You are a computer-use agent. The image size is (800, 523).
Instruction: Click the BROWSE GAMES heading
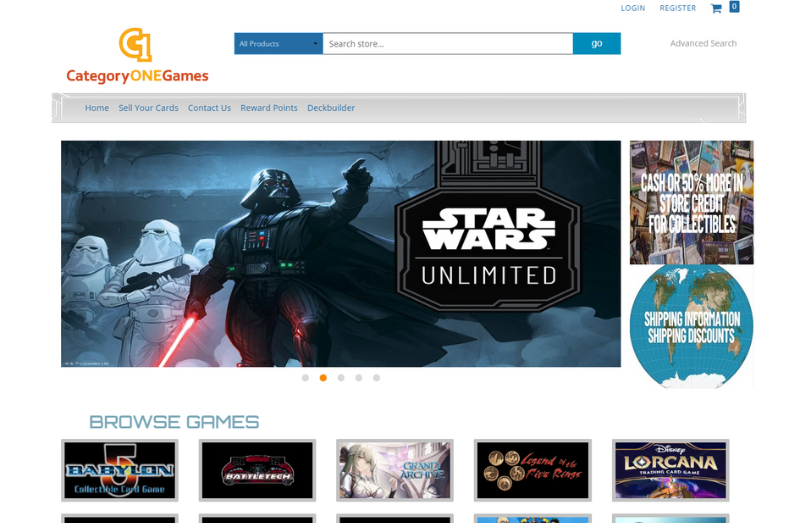(x=174, y=422)
